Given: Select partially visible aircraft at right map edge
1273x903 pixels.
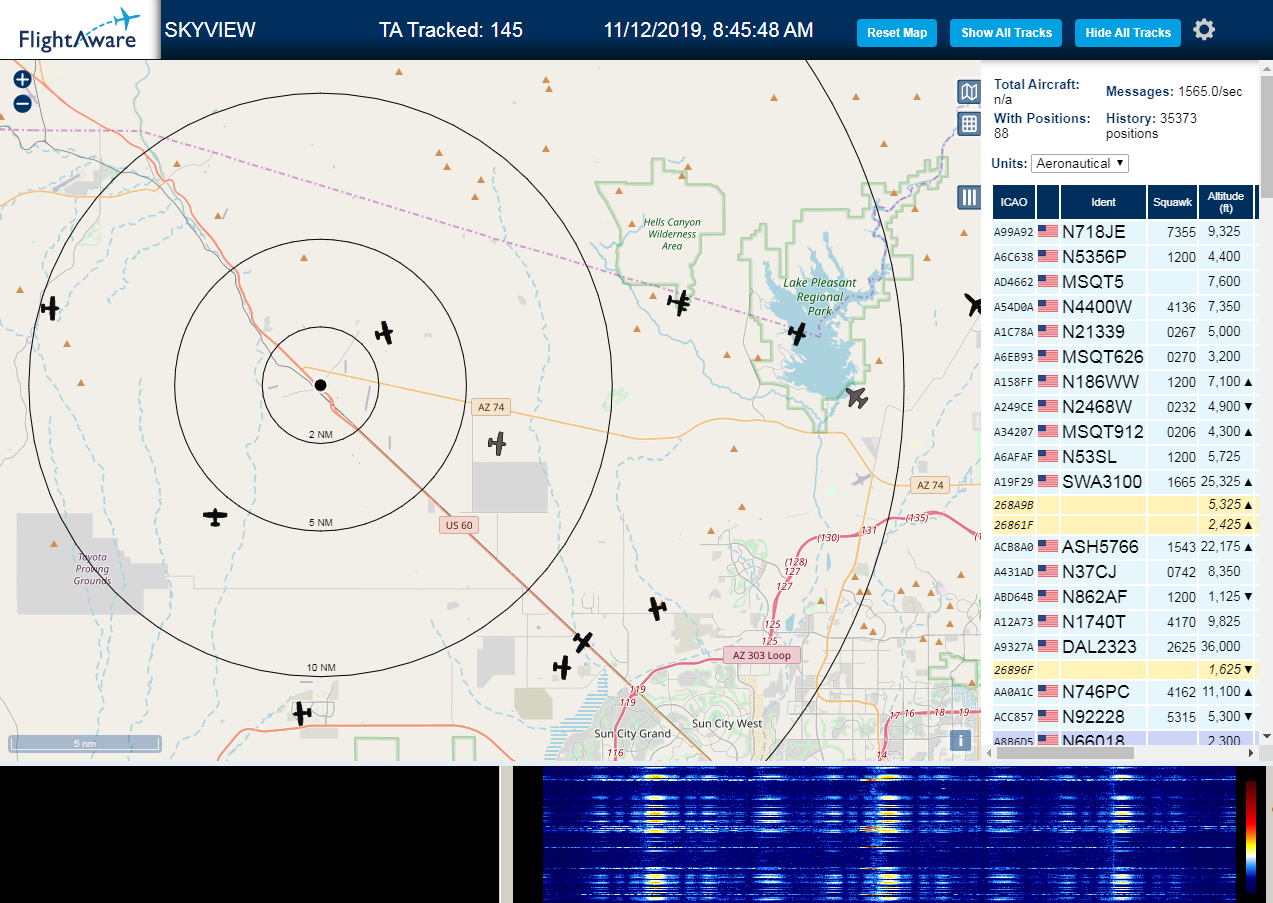Looking at the screenshot, I should tap(973, 304).
